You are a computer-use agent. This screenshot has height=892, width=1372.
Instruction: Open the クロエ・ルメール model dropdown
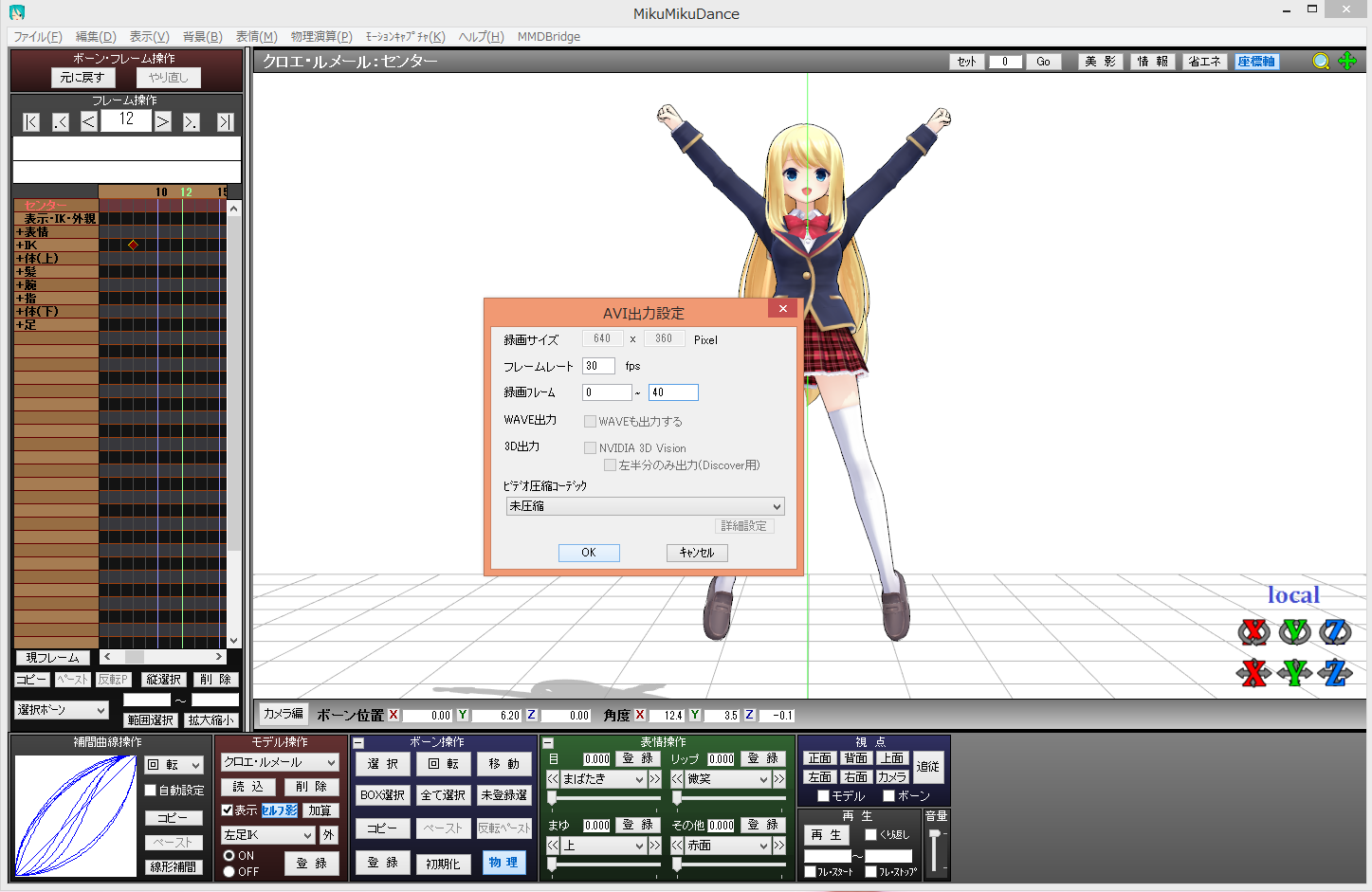[280, 762]
